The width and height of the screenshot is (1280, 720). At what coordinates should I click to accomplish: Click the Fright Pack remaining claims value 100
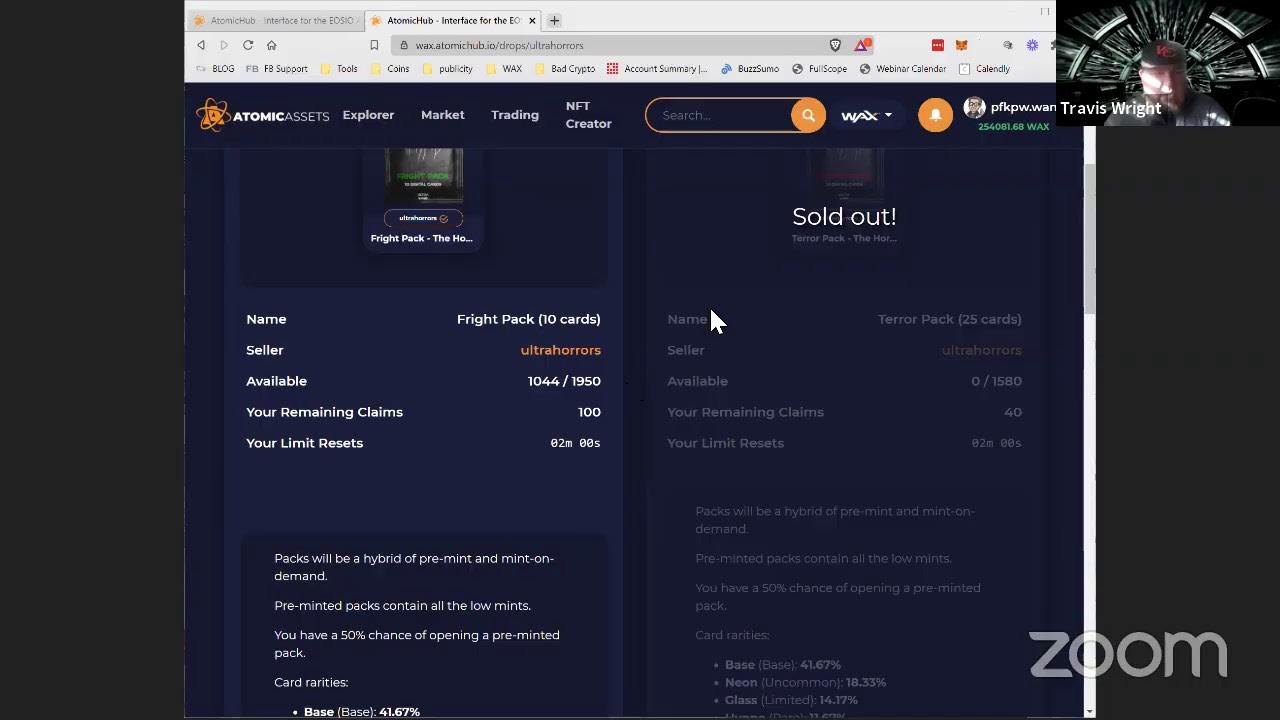[x=589, y=412]
